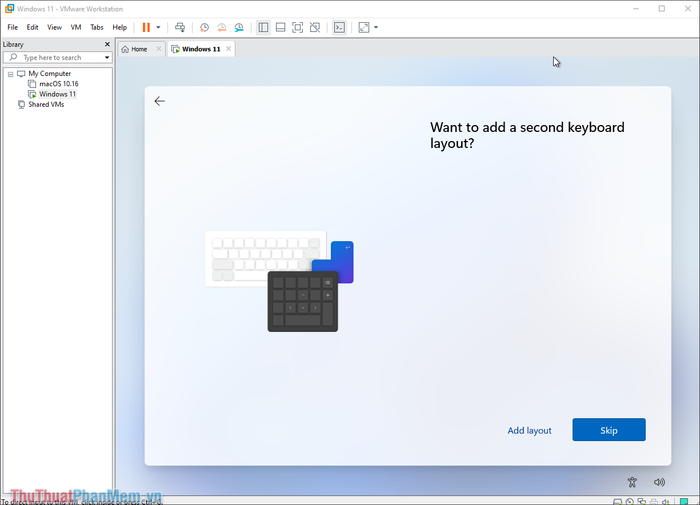Toggle the library sidebar view
The height and width of the screenshot is (505, 700).
263,27
